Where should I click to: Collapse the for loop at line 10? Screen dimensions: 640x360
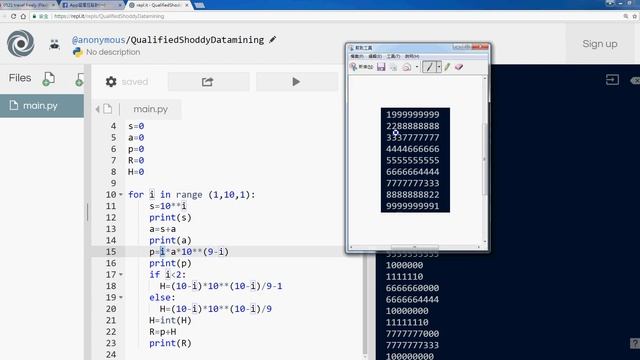click(121, 195)
